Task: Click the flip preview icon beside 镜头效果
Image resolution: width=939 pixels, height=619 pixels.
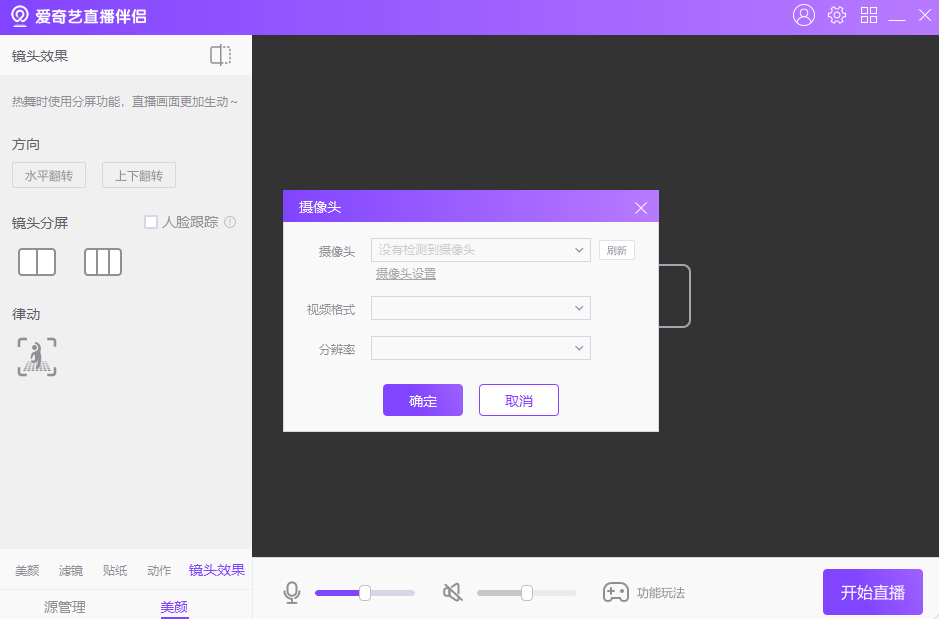Action: [x=220, y=55]
